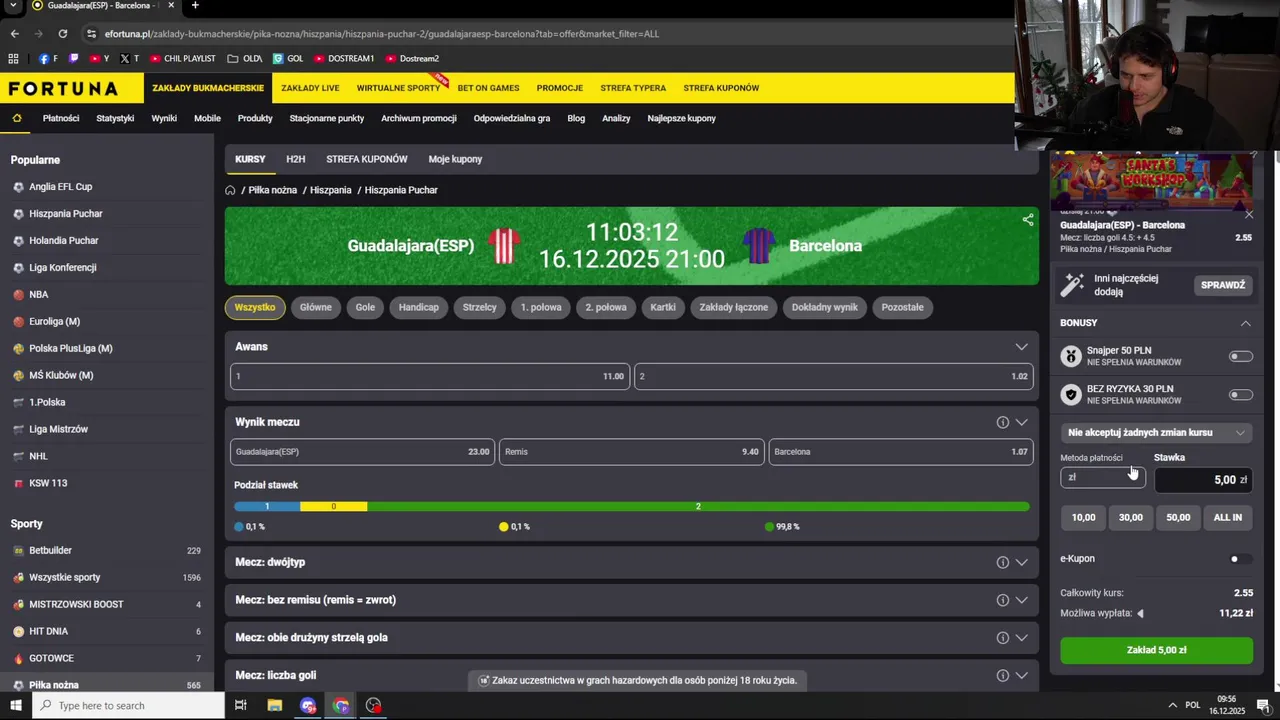Viewport: 1280px width, 720px height.
Task: Collapse the Wynik meczu section
Action: 1021,422
